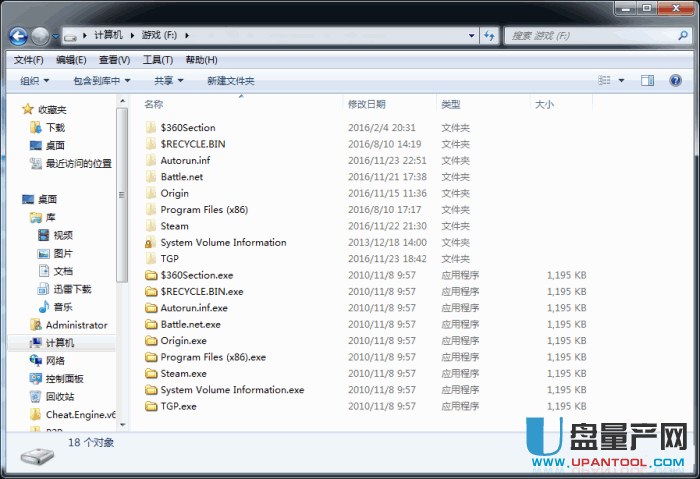Open the 工具(T) menu
Screen dimensions: 700x479
(158, 60)
